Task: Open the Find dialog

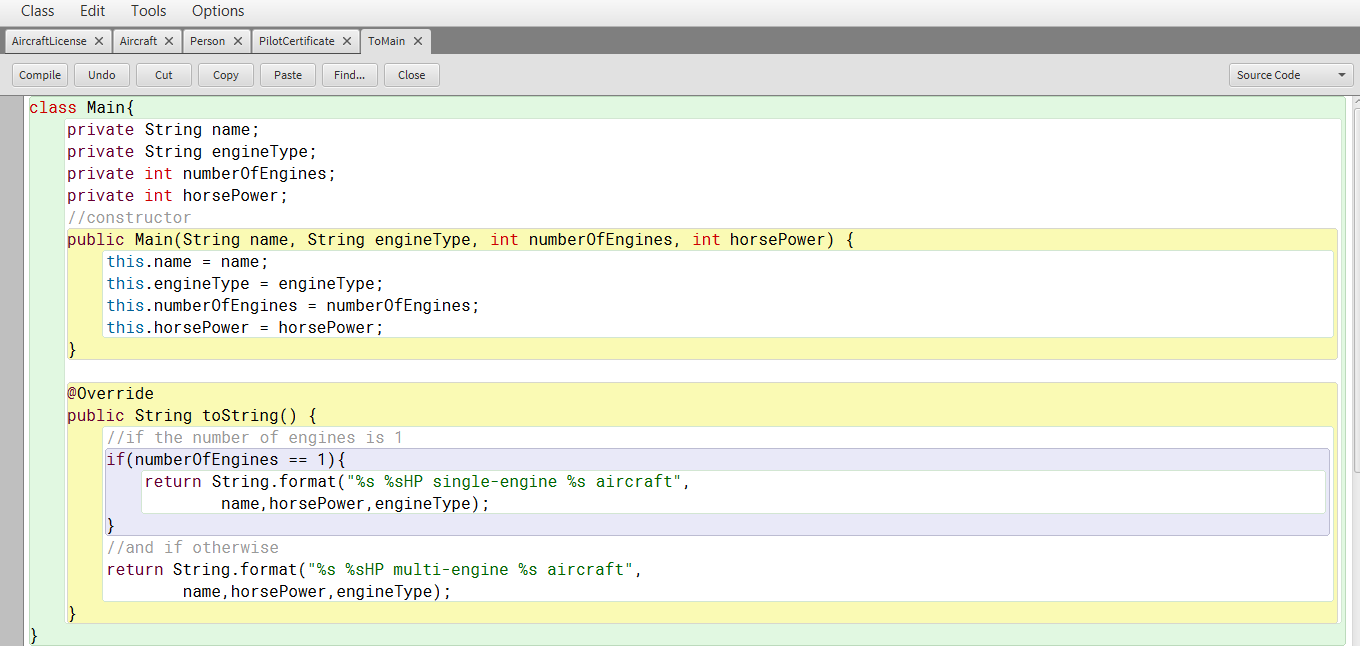Action: pos(349,74)
